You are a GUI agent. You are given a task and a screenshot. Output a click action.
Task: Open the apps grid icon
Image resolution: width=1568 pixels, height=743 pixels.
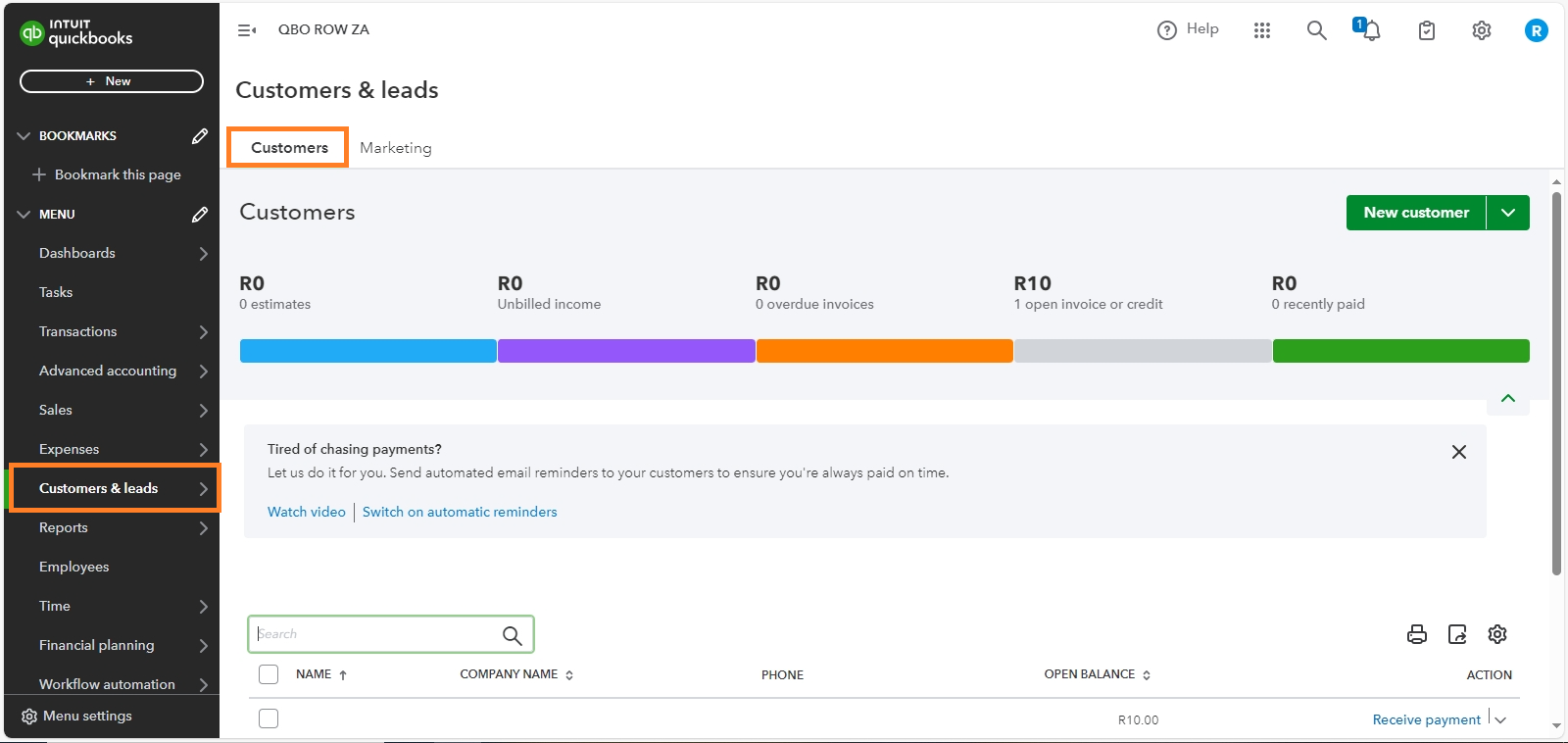(x=1262, y=30)
